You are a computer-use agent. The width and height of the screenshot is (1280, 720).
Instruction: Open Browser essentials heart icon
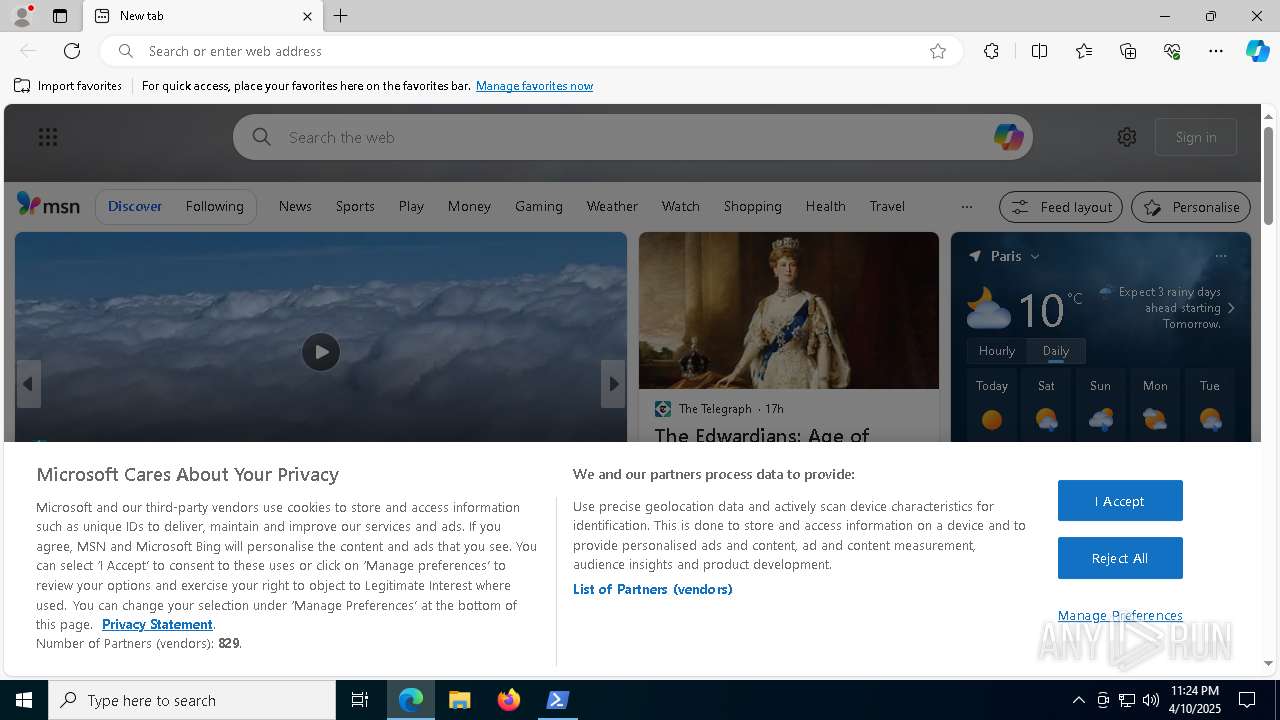[x=1172, y=51]
